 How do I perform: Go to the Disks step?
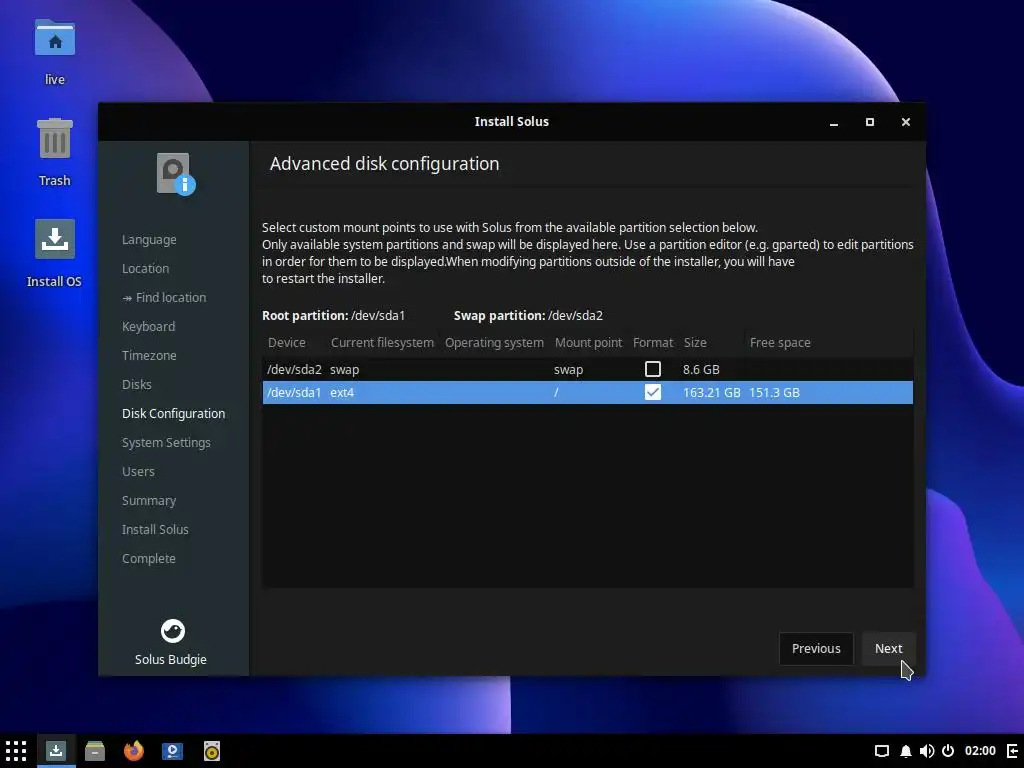(136, 384)
